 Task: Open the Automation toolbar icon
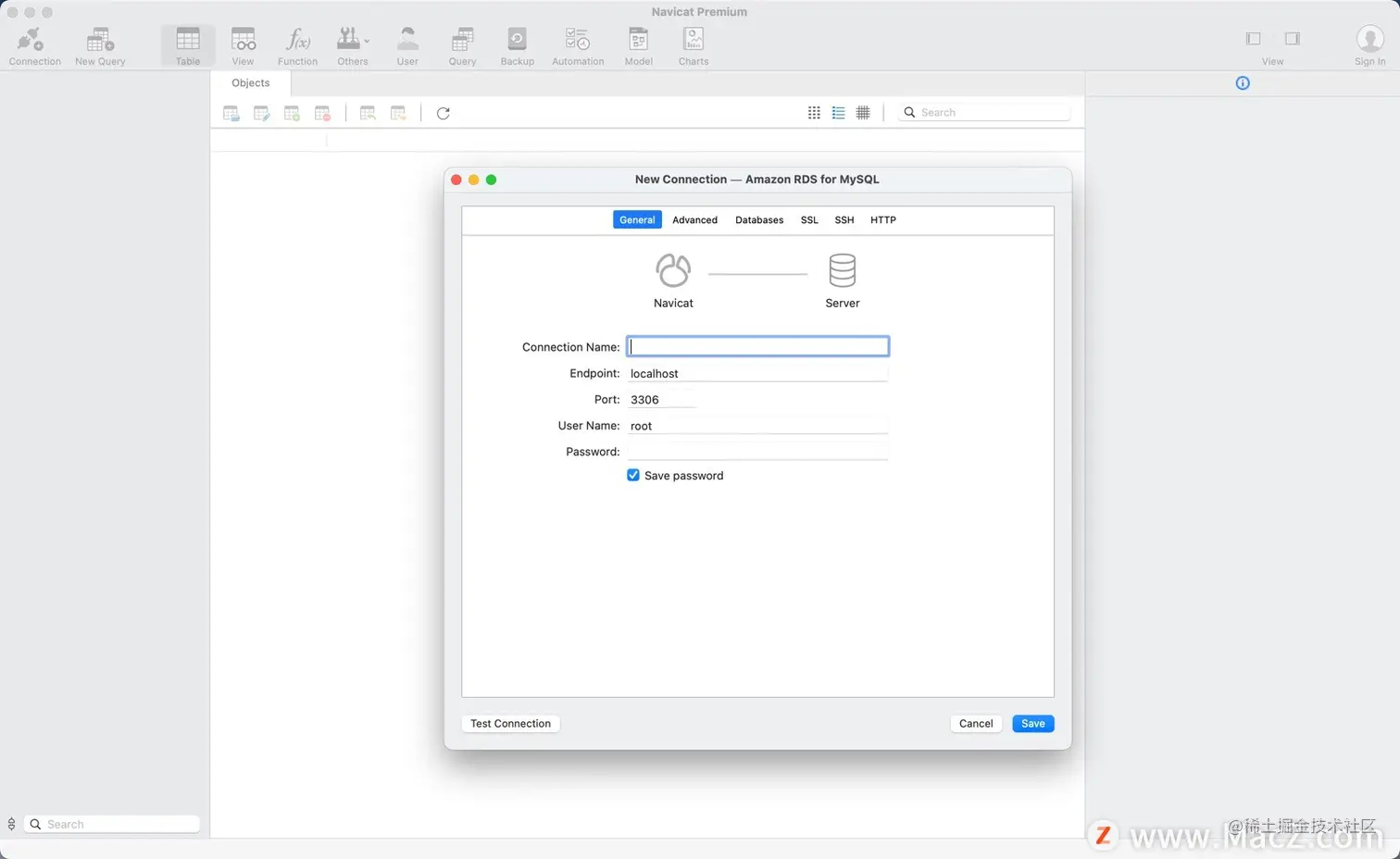(578, 40)
